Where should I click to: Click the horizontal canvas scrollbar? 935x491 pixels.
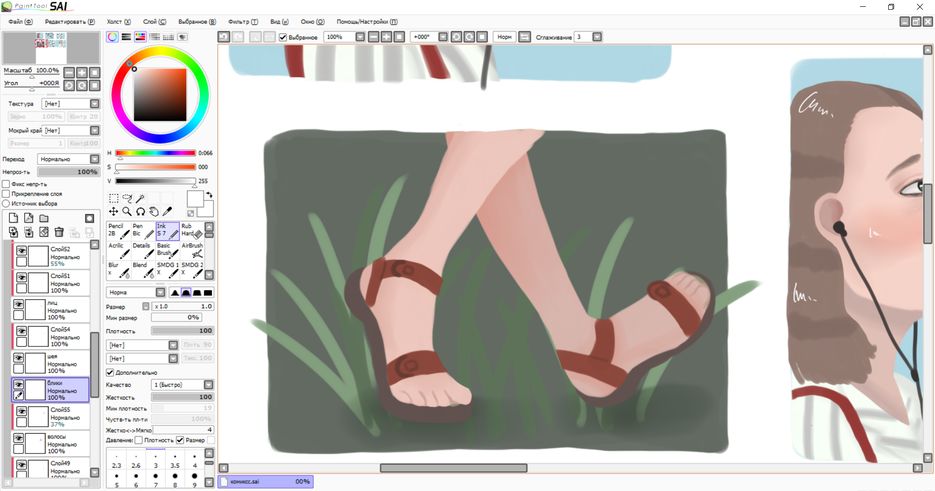click(x=454, y=468)
